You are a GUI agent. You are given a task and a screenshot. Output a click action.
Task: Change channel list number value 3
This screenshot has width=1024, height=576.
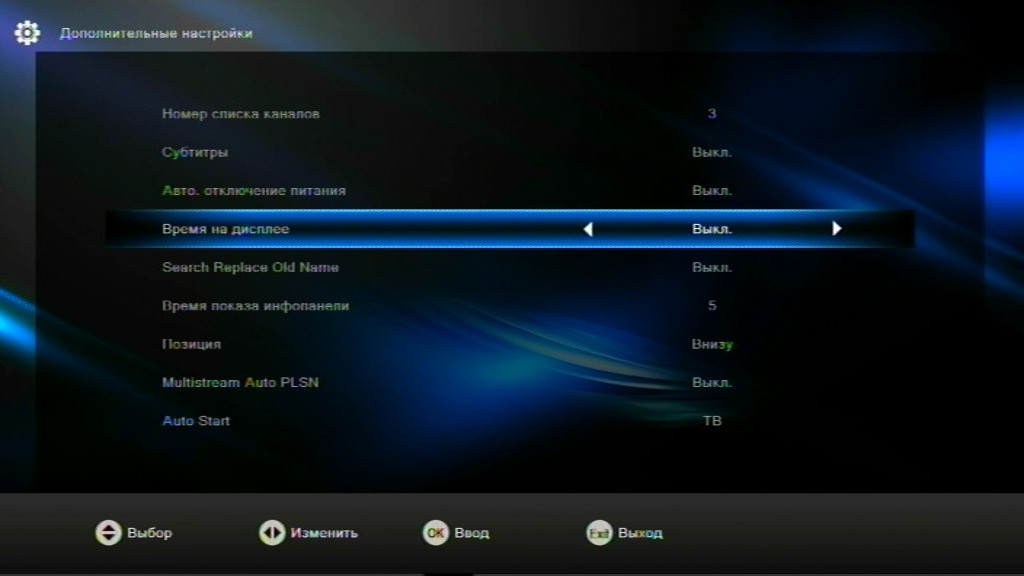click(712, 114)
